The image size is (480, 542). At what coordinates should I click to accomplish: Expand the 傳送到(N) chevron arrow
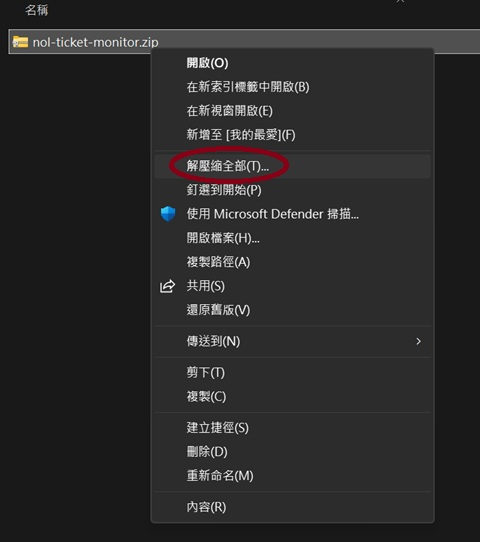[x=418, y=342]
